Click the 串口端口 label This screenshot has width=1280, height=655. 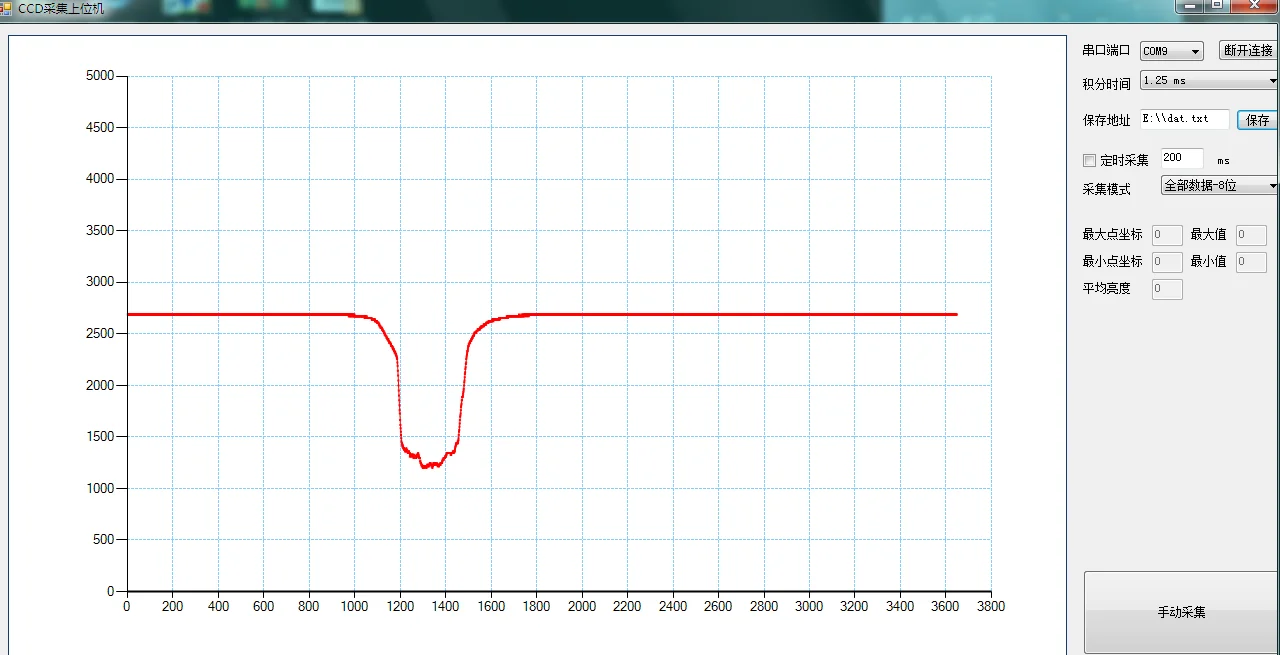[x=1106, y=50]
